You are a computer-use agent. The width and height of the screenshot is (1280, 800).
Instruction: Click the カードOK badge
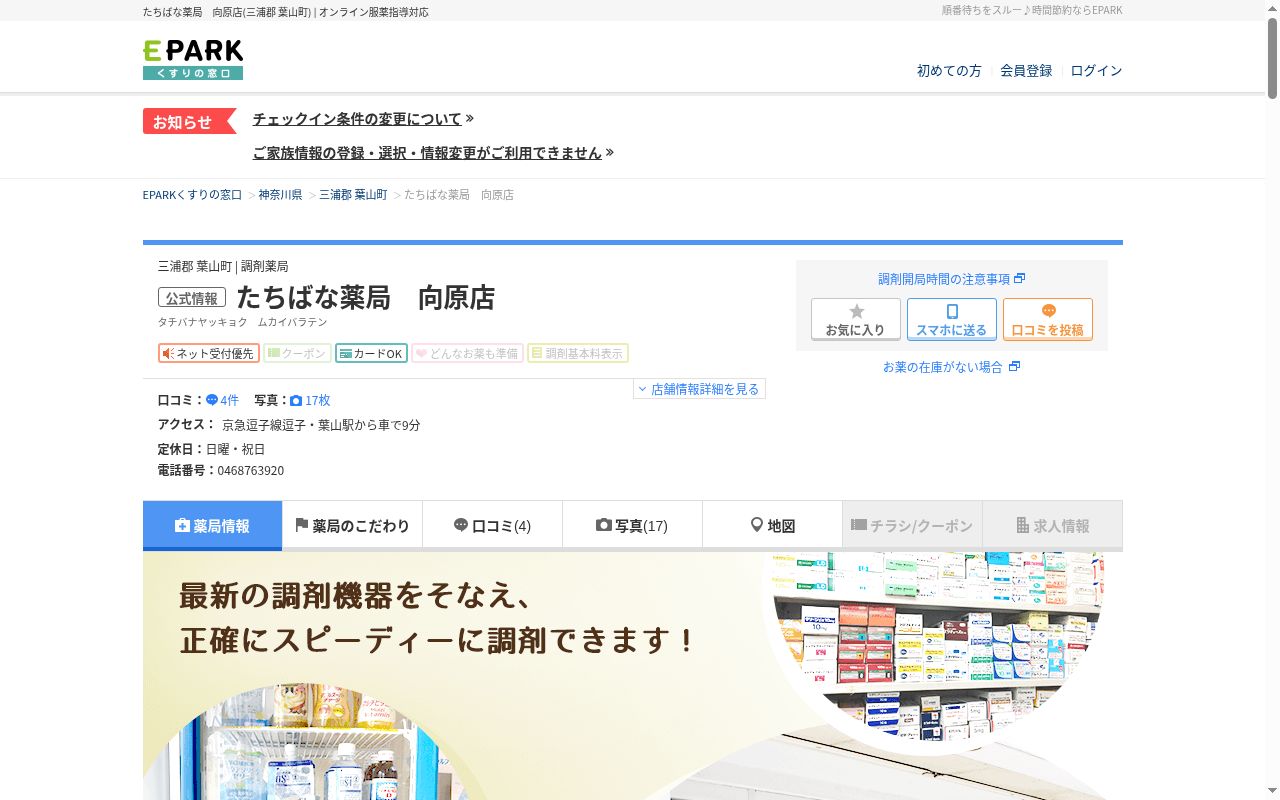(371, 353)
